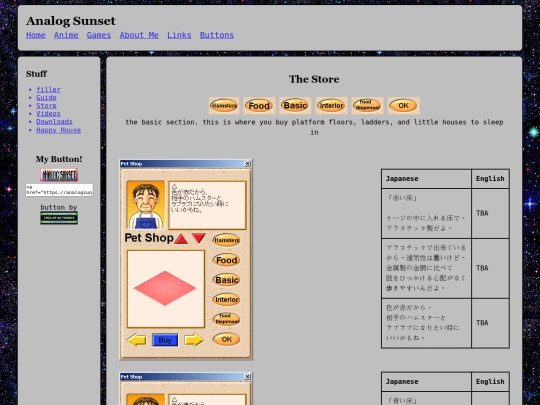Click the yellow left arrow in Pet Shop
Image resolution: width=540 pixels, height=405 pixels.
point(136,340)
